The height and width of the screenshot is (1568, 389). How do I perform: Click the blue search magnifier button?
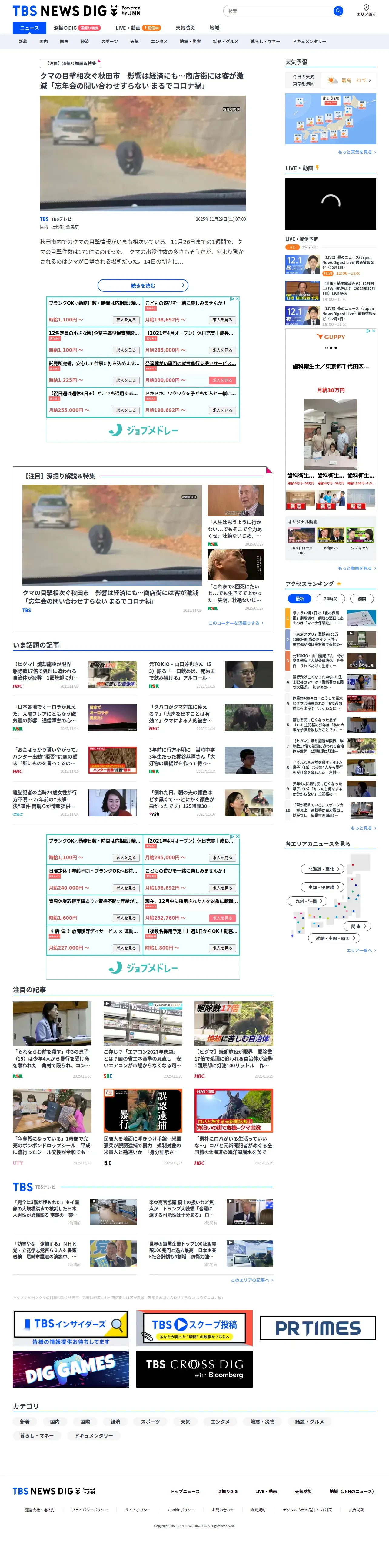[338, 11]
